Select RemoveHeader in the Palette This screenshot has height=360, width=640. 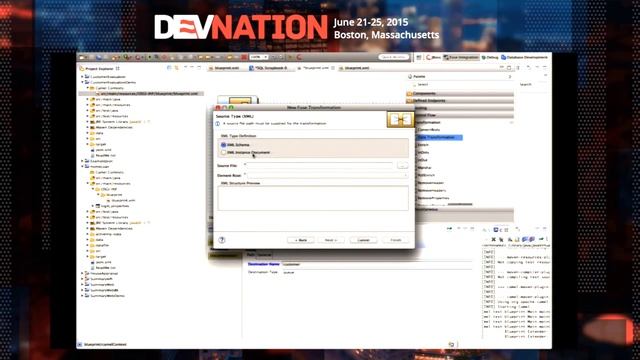(x=431, y=182)
